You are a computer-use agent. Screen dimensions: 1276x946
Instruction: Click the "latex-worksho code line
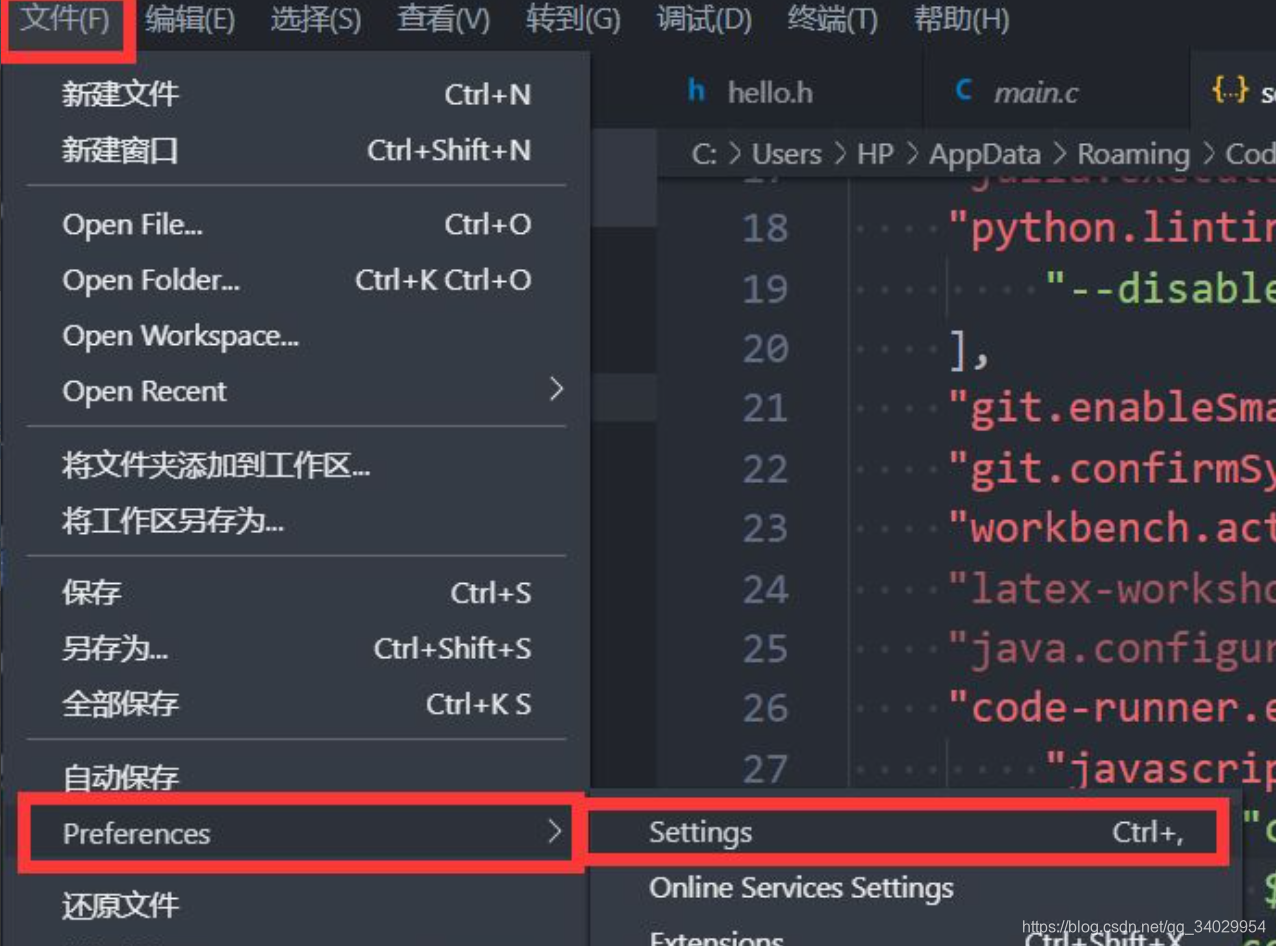pyautogui.click(x=1111, y=589)
